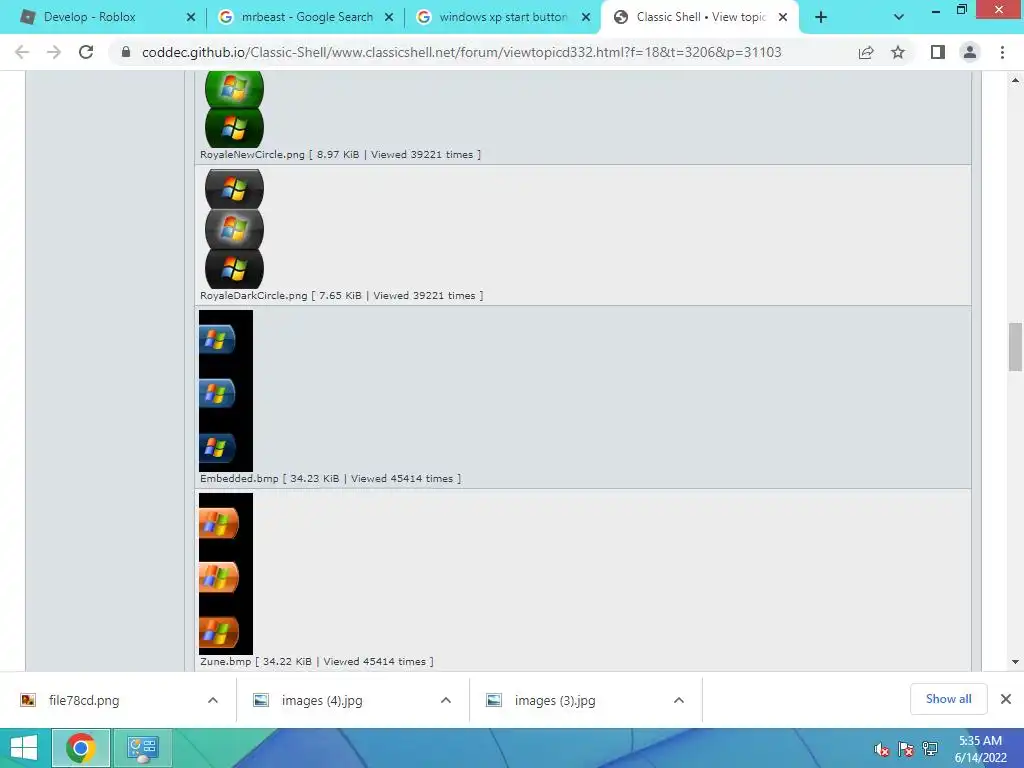Switch to Develop - Roblox tab
Viewport: 1024px width, 768px height.
[x=104, y=17]
